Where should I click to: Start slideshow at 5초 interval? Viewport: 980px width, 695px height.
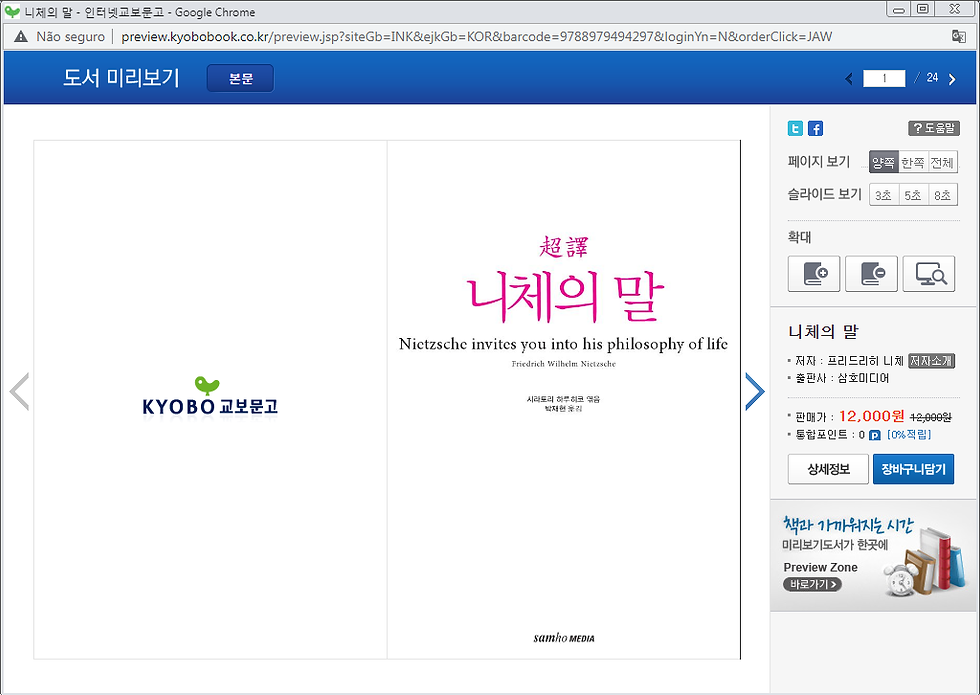click(x=913, y=195)
